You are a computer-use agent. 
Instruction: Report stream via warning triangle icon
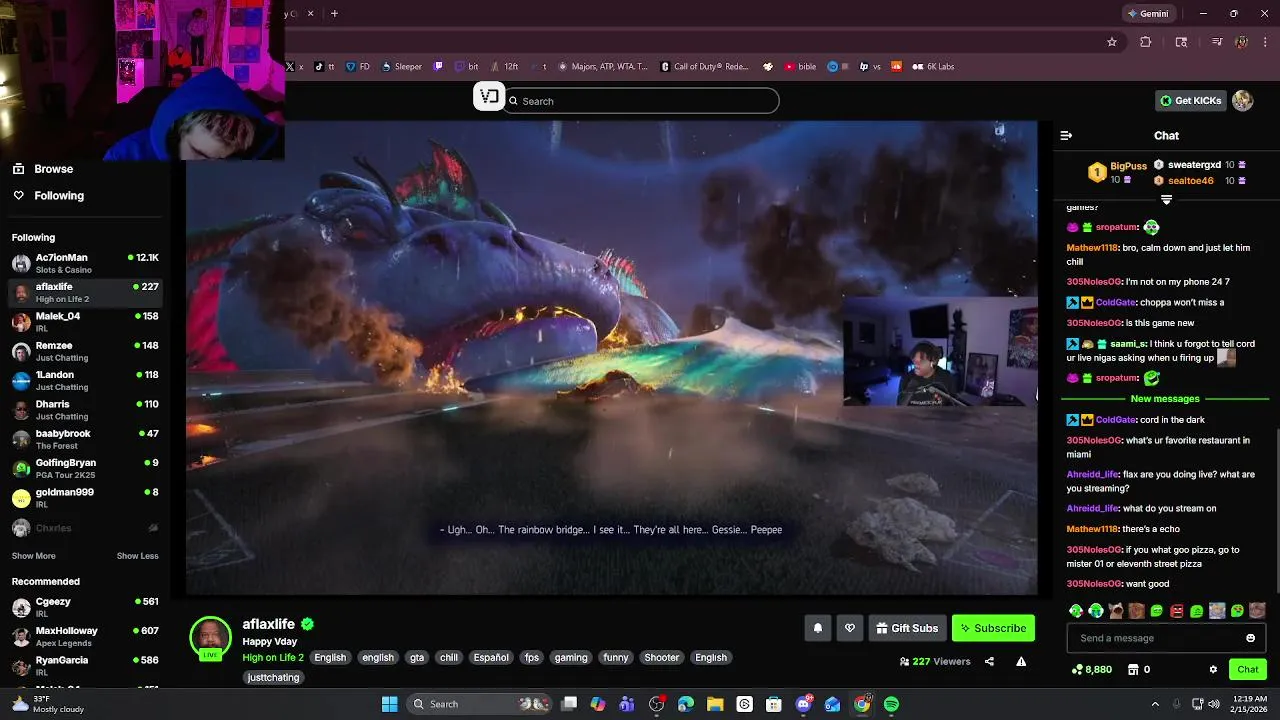(1021, 661)
